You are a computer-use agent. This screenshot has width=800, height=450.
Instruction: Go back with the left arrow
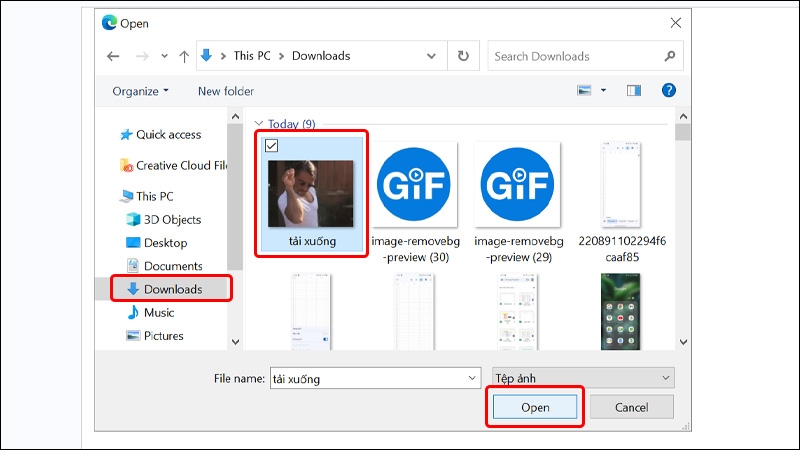click(113, 56)
